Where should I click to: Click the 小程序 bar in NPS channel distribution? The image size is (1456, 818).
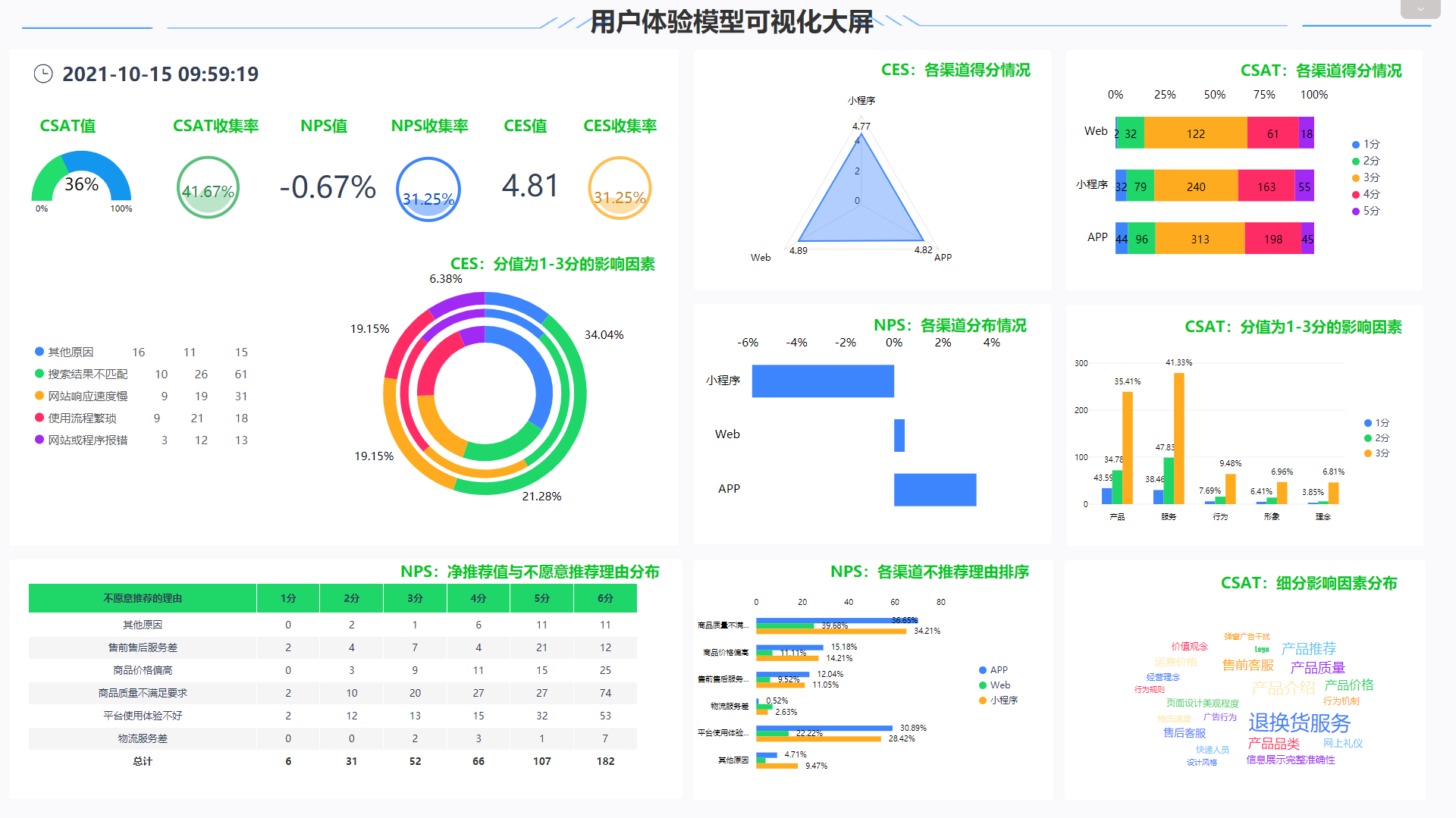click(823, 381)
